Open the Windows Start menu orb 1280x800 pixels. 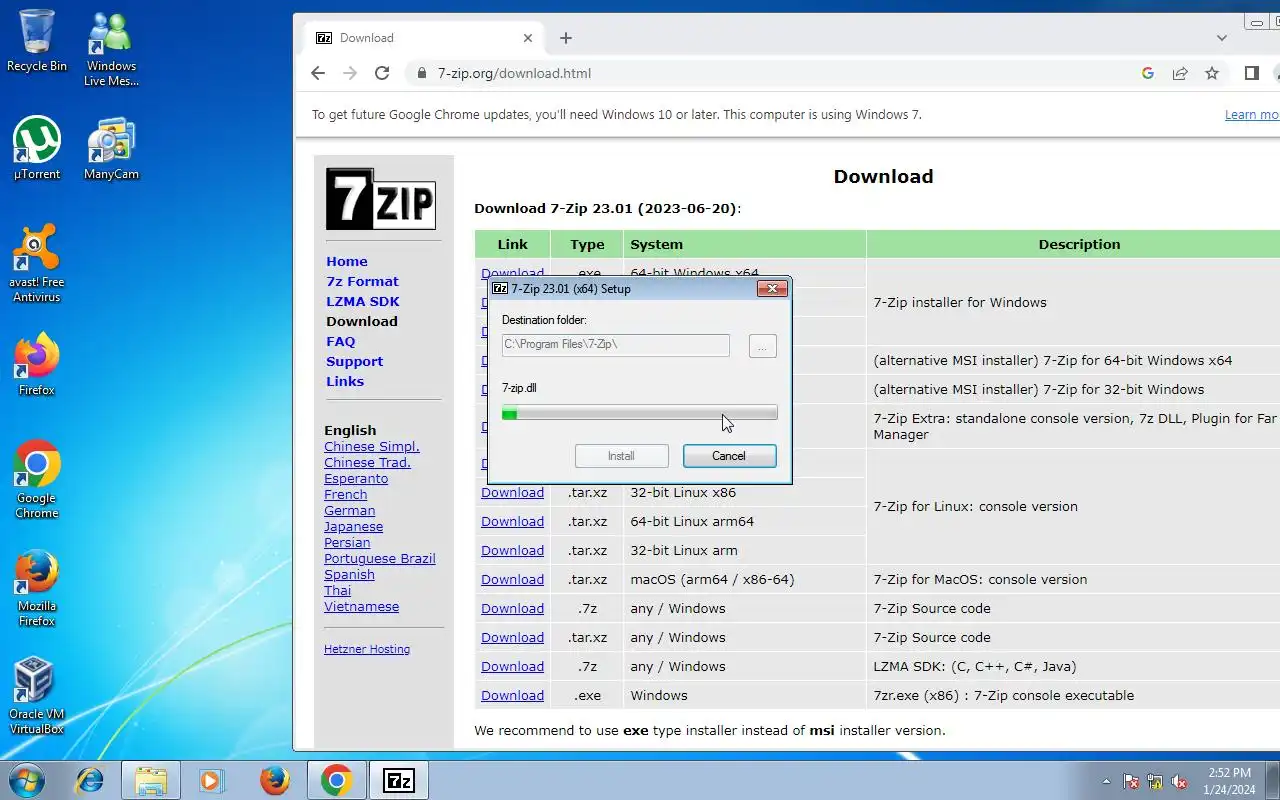click(26, 780)
